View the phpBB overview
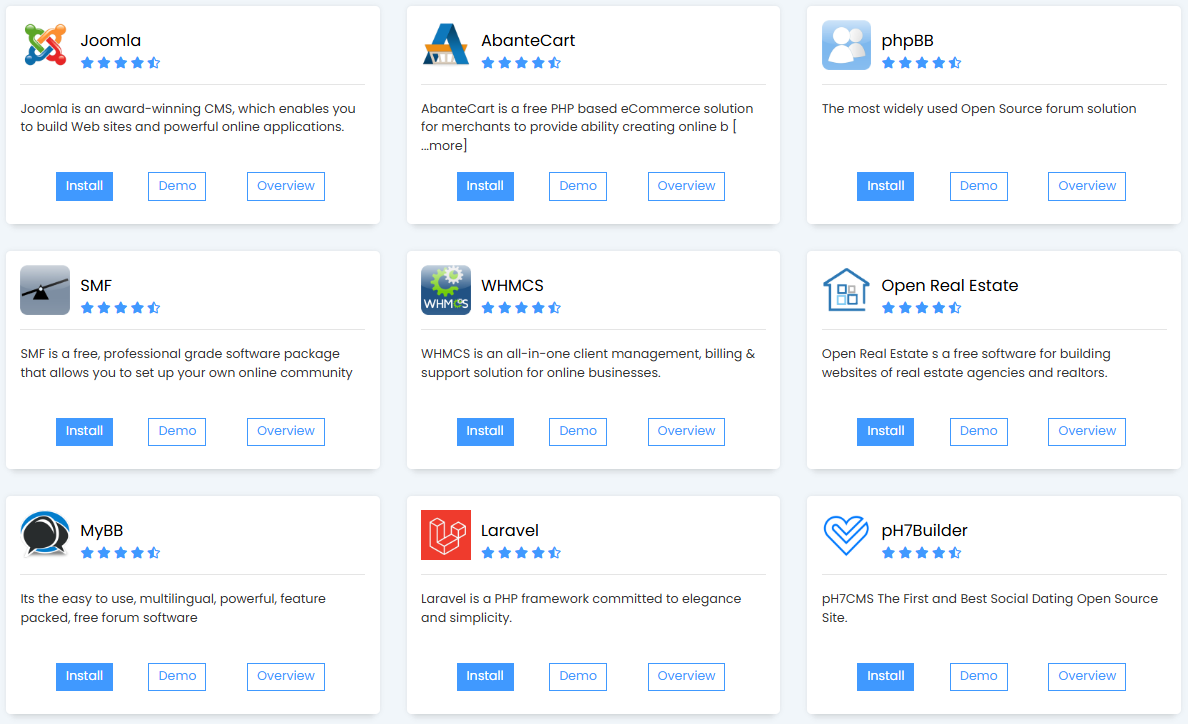 1086,186
